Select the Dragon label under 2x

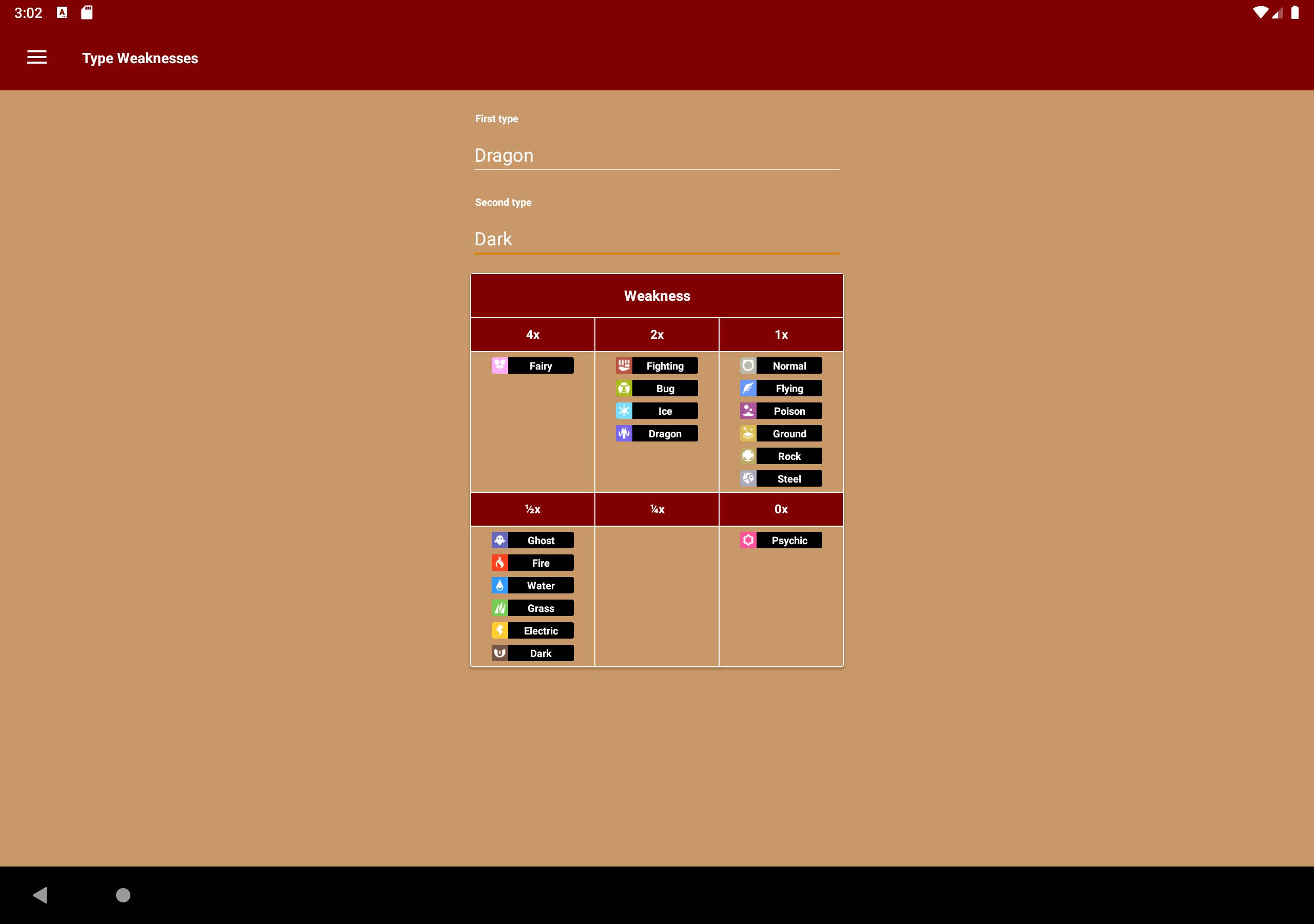pos(665,433)
